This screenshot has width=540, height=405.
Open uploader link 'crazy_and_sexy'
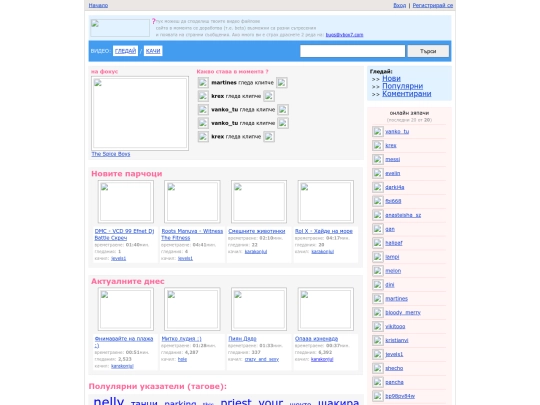tap(262, 359)
